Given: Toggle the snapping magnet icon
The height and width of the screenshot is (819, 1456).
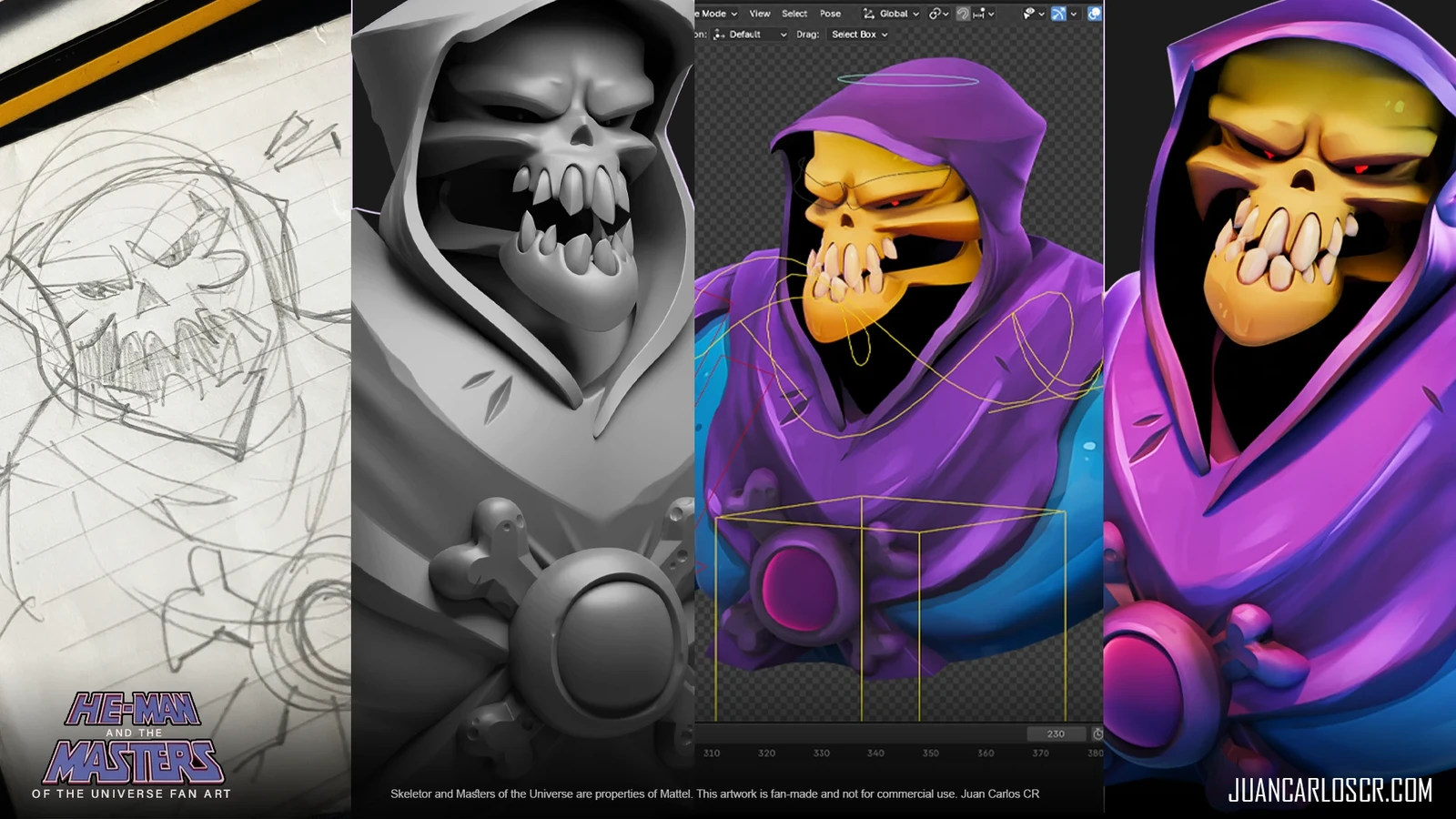Looking at the screenshot, I should click(963, 14).
